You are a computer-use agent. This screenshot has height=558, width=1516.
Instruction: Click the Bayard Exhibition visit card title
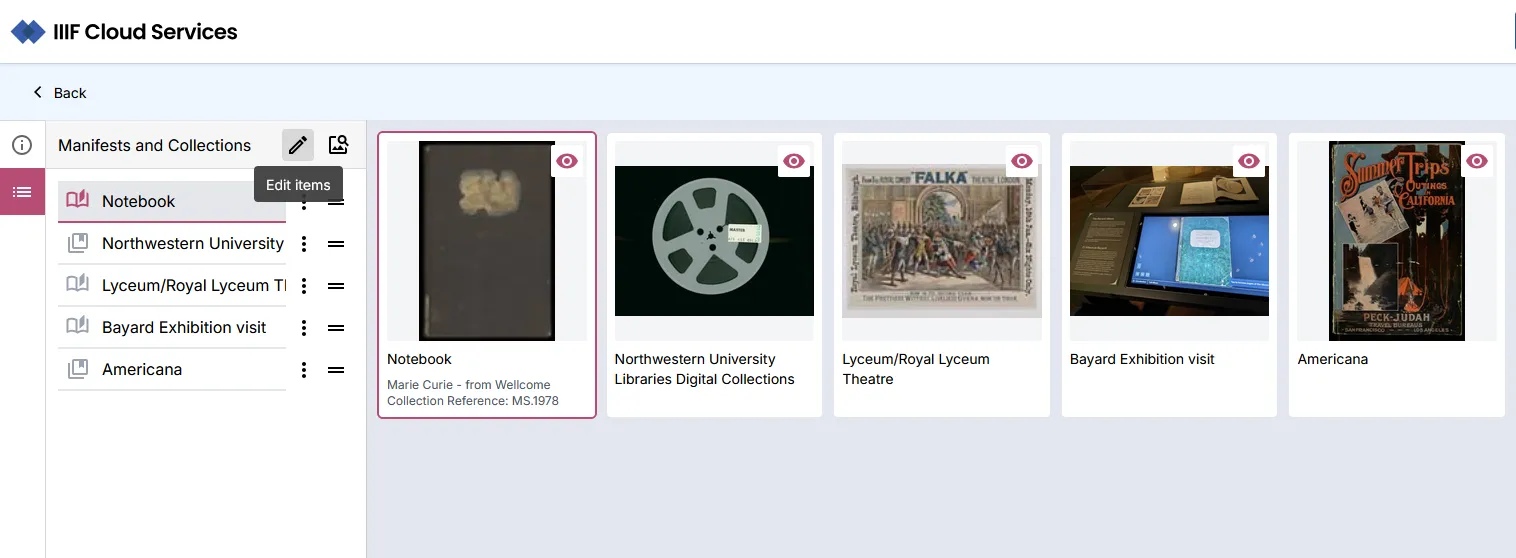(1142, 359)
